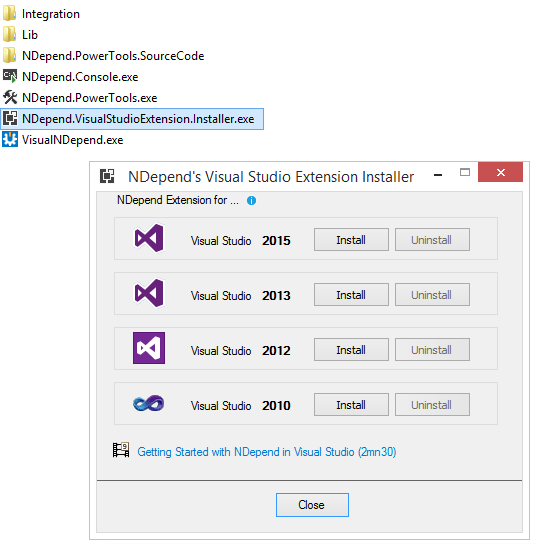
Task: Click the blue info icon beside NDepend Extension for
Action: [251, 200]
